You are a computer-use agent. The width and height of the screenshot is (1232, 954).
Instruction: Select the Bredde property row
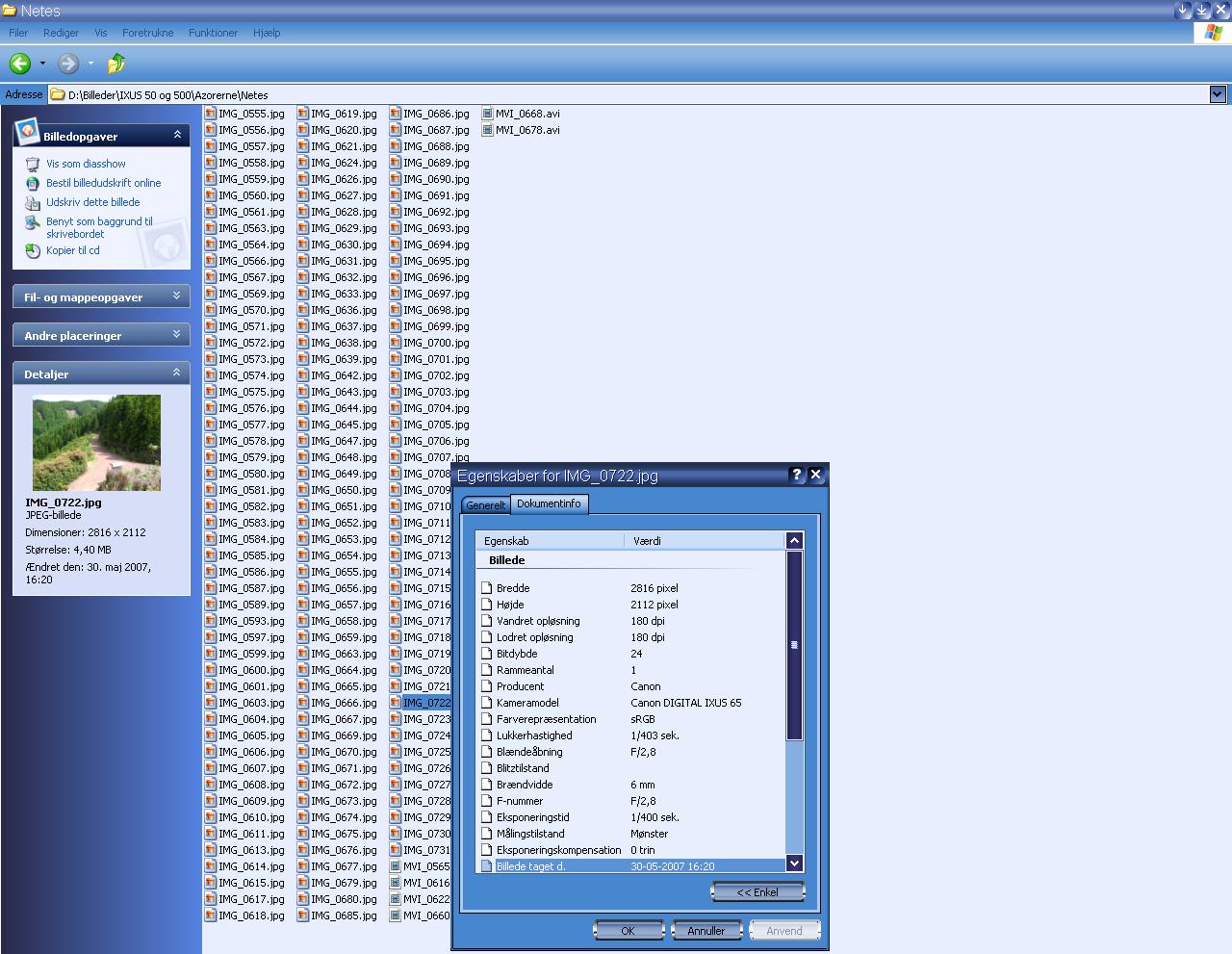[631, 588]
